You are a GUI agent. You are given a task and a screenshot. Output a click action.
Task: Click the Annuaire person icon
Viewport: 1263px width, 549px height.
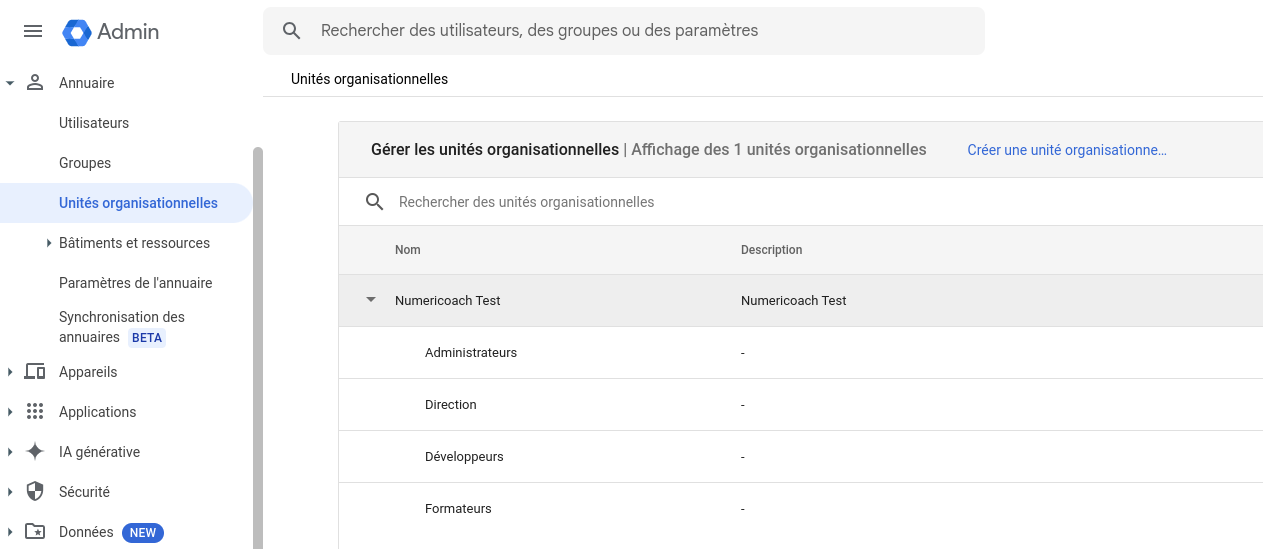pyautogui.click(x=35, y=83)
